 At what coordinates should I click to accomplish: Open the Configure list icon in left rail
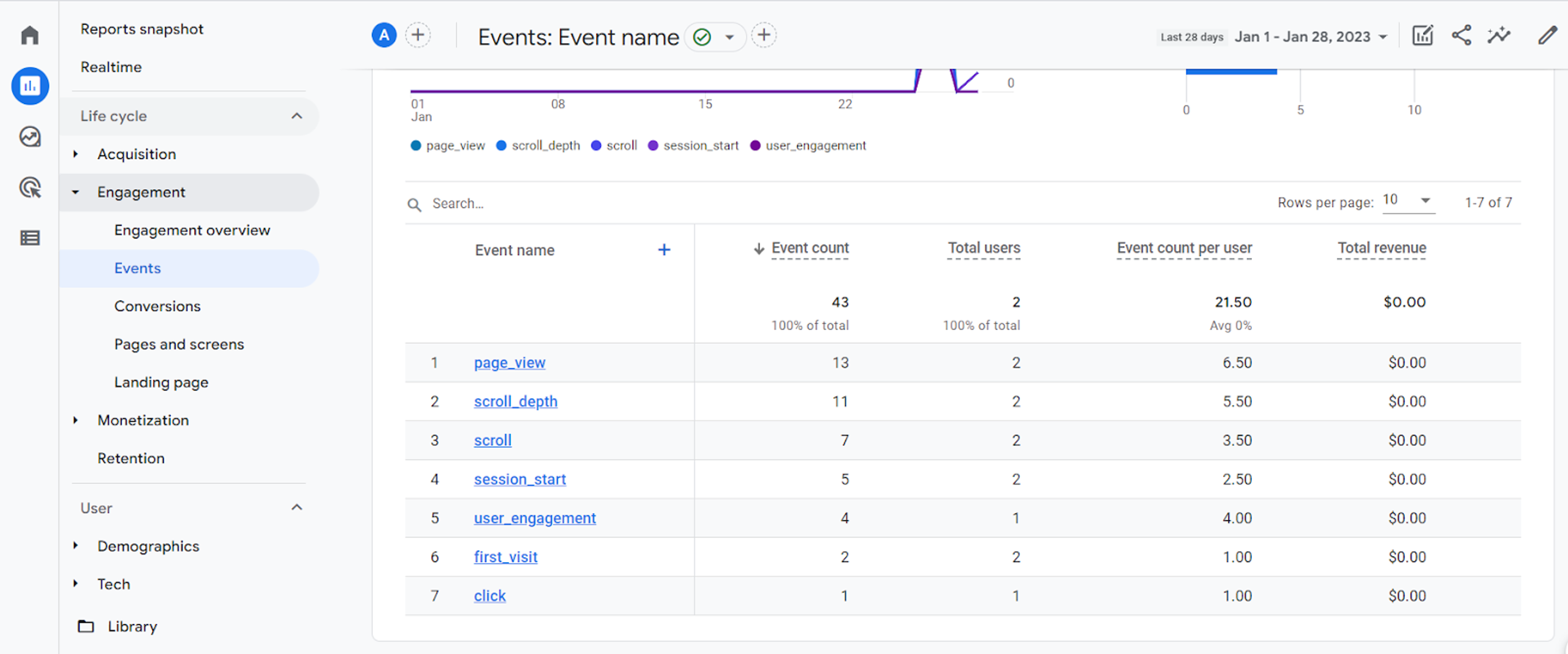pyautogui.click(x=29, y=238)
